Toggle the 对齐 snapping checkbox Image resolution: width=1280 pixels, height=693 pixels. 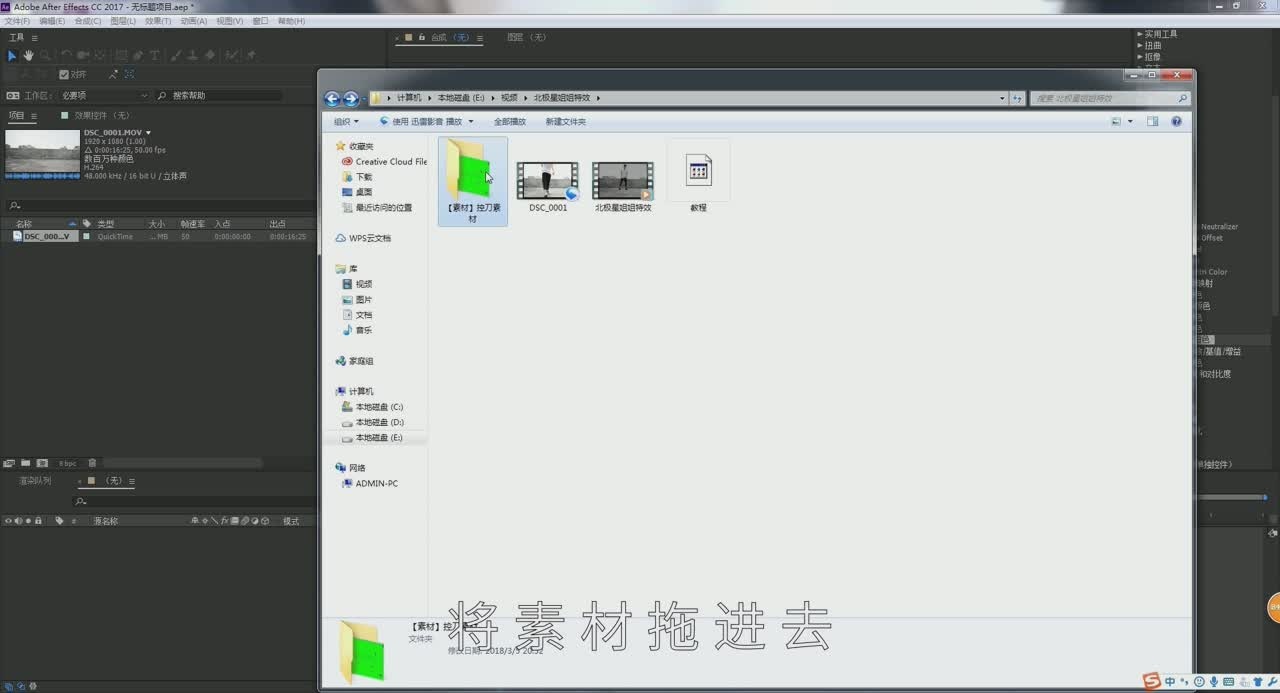(x=64, y=75)
